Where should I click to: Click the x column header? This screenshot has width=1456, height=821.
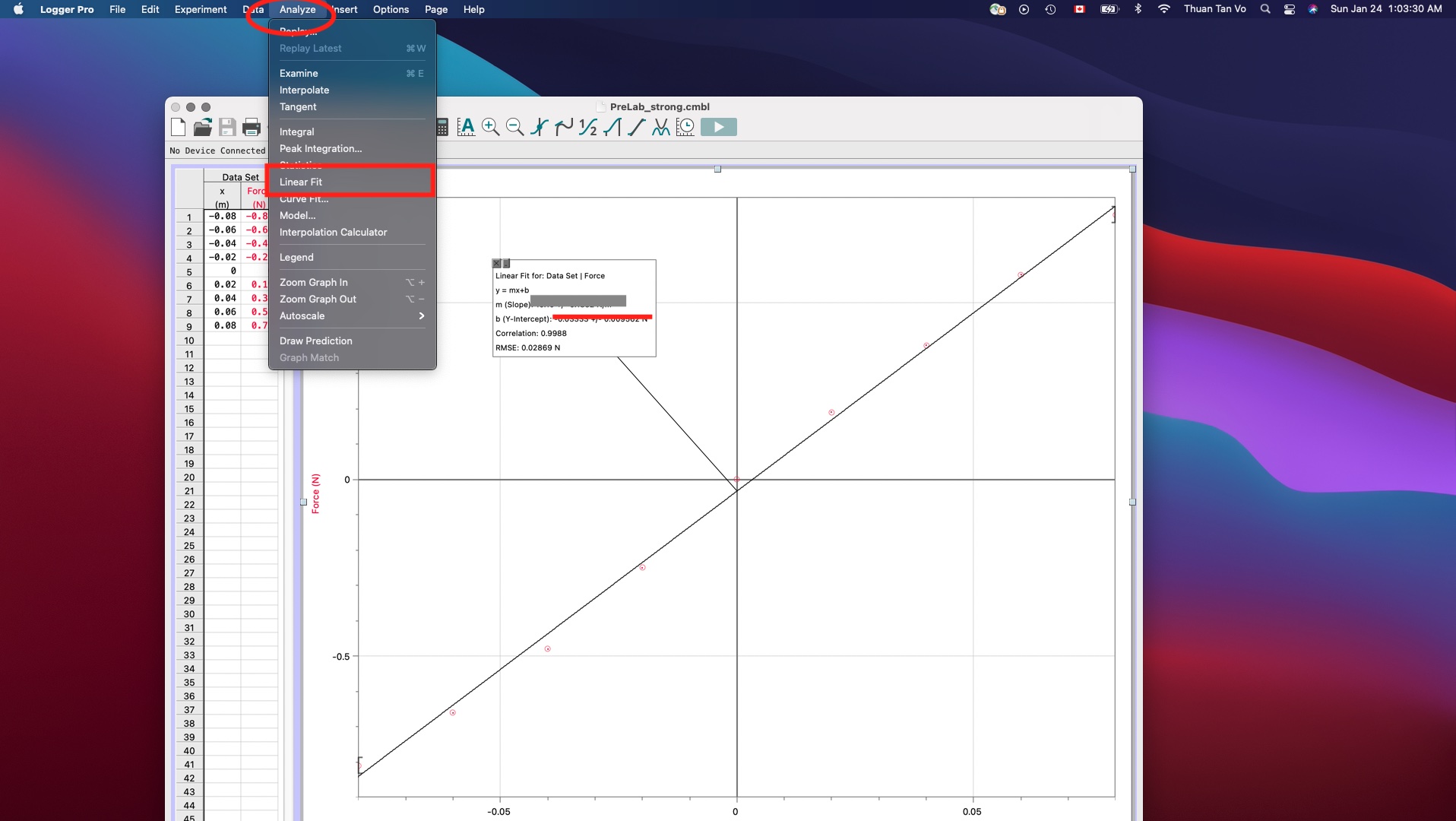[222, 198]
